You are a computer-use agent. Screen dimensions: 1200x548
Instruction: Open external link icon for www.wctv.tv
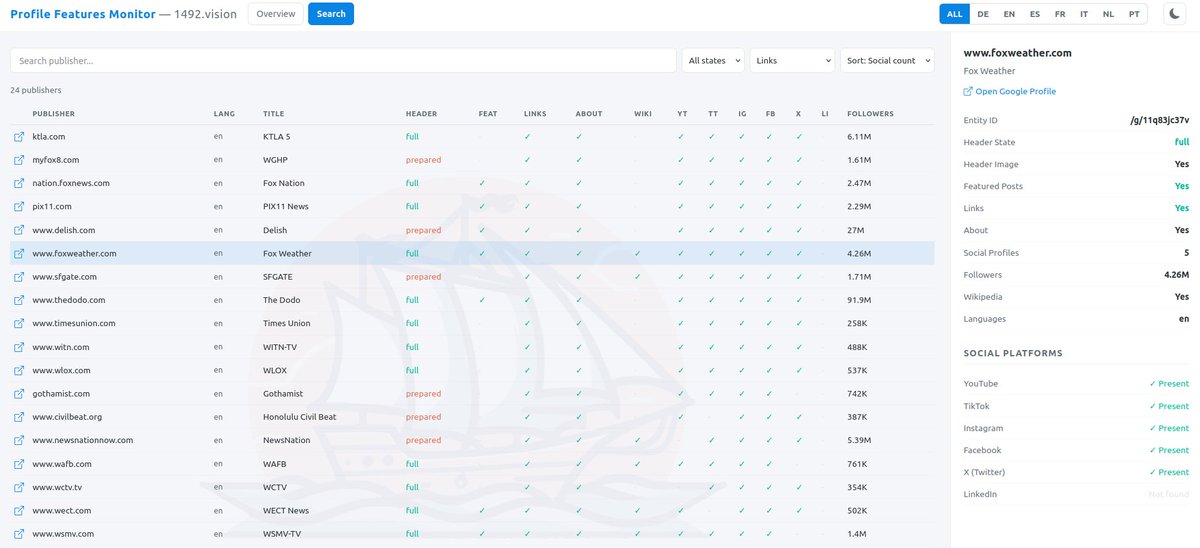[x=19, y=487]
